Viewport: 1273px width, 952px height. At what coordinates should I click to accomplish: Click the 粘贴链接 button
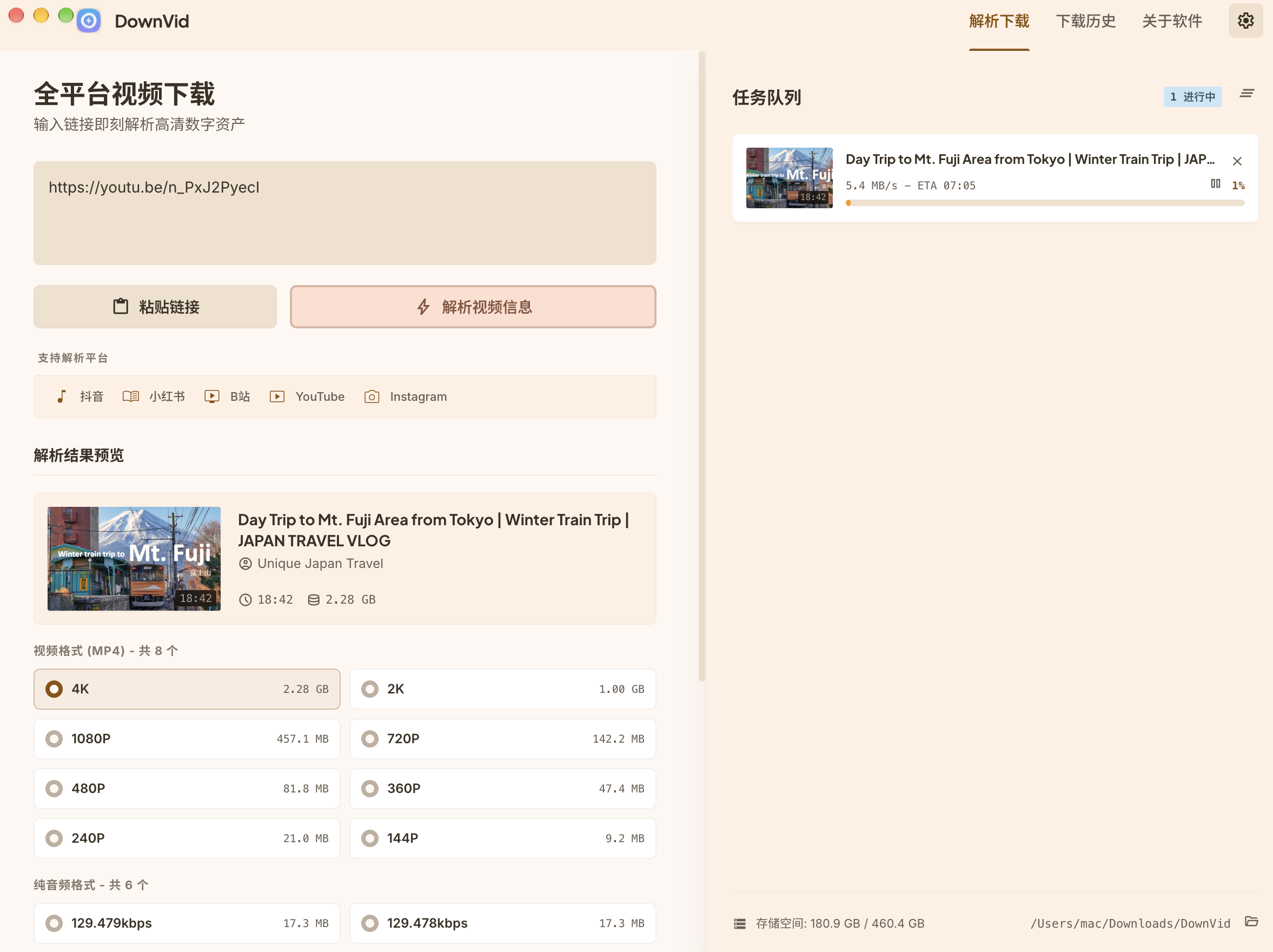click(x=155, y=307)
